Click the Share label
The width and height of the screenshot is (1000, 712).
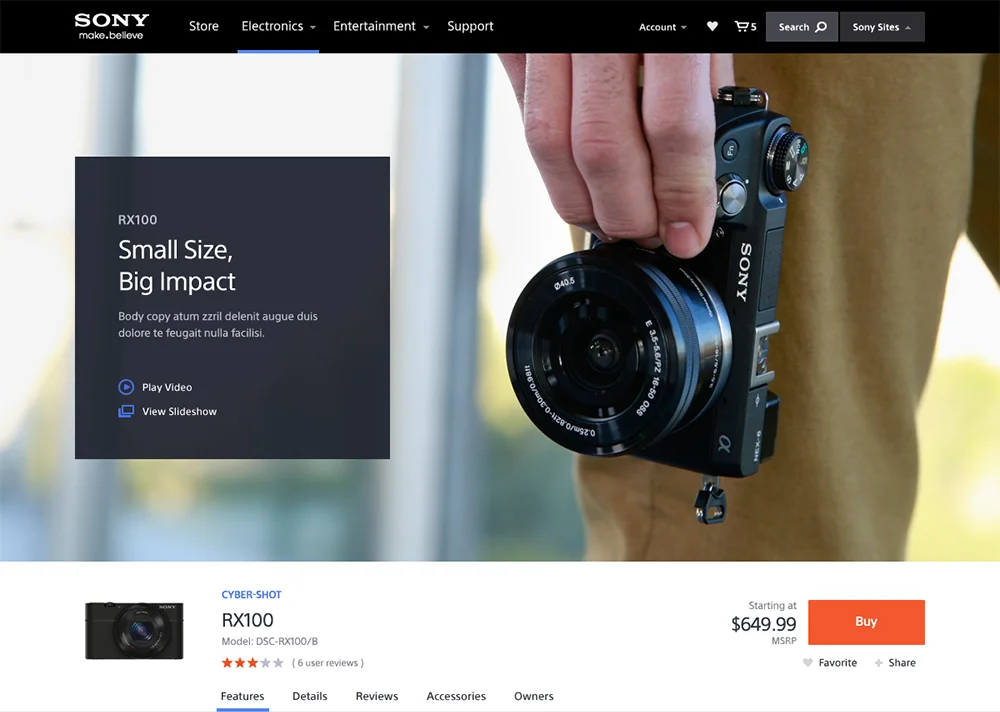click(902, 663)
